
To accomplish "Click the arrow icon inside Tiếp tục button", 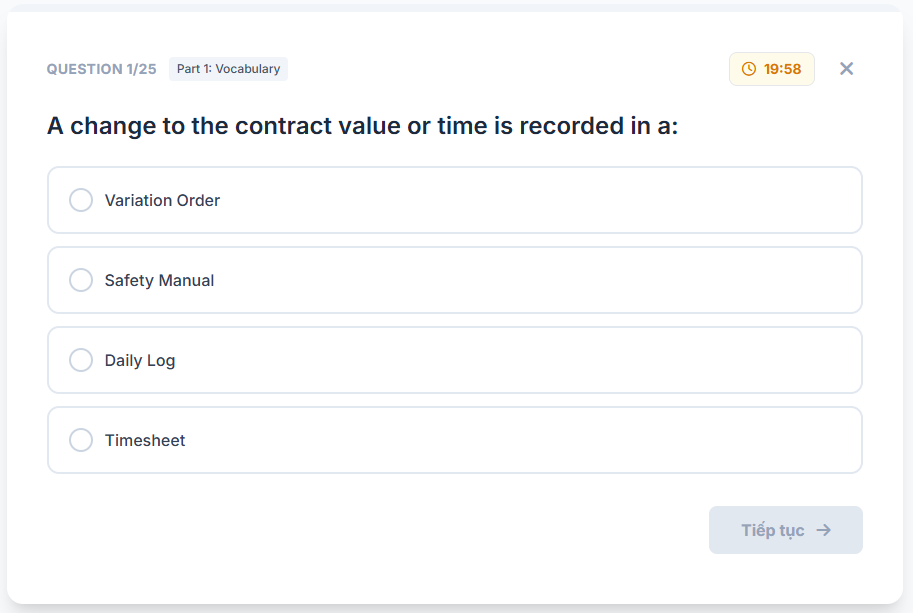I will coord(824,530).
